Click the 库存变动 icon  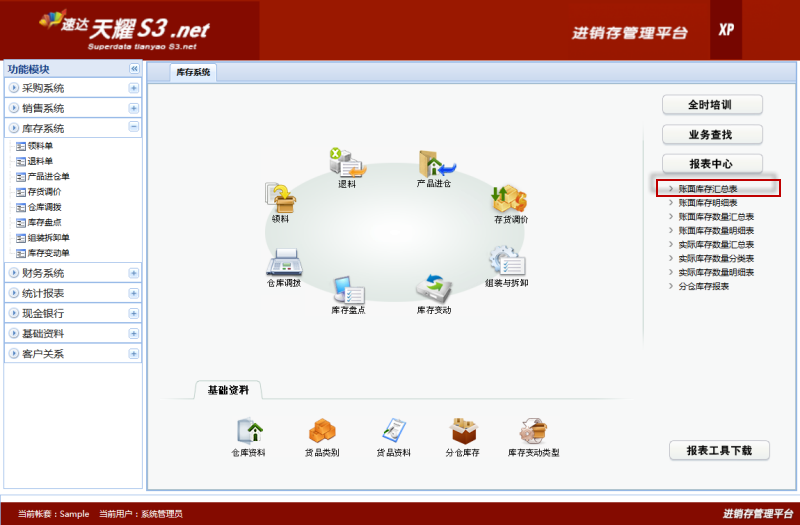point(434,289)
